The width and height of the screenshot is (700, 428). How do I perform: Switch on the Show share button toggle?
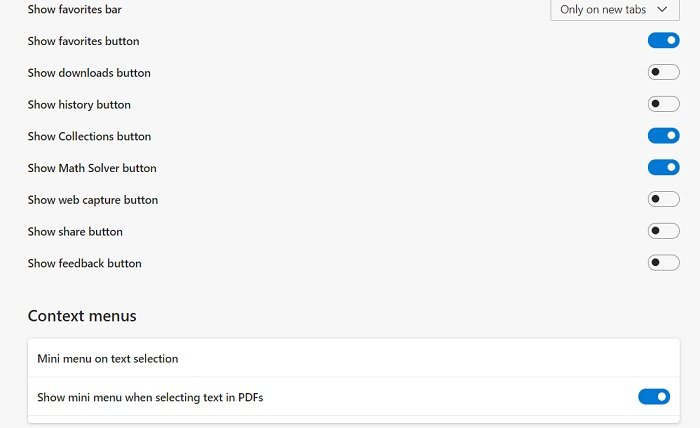point(663,231)
